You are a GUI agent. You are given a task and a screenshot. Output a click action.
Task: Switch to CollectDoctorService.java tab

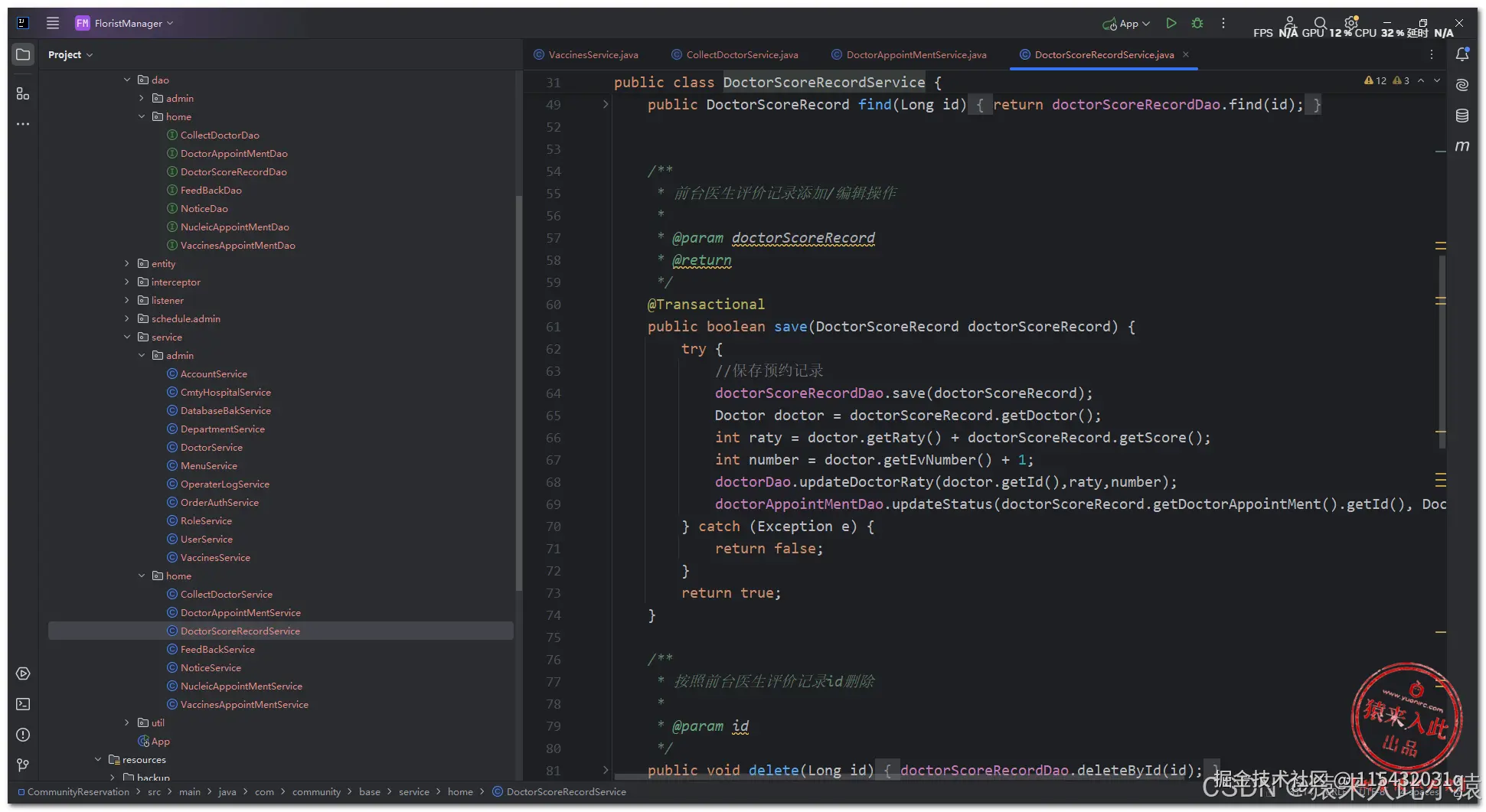(x=735, y=54)
